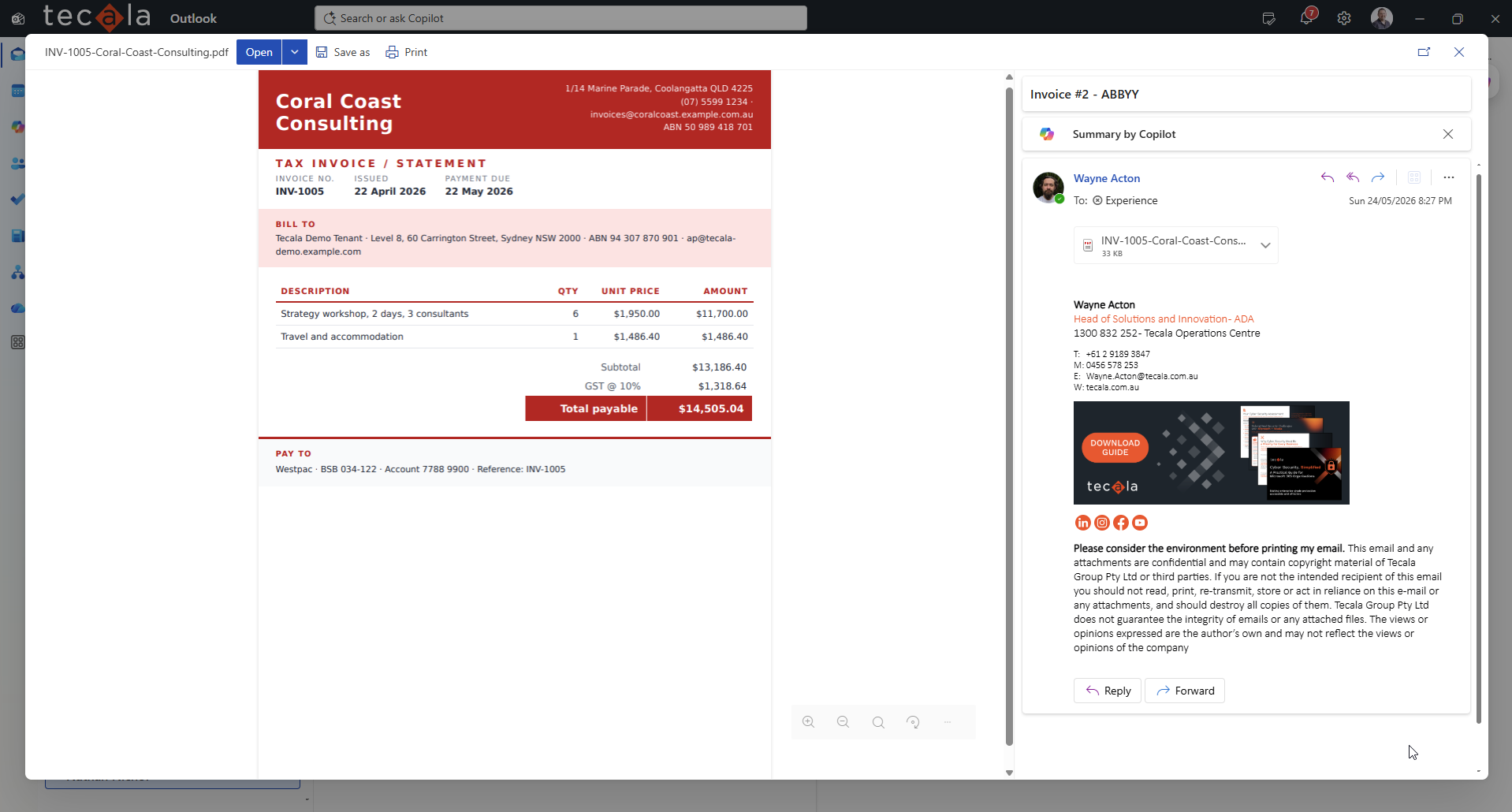Open Tecala YouTube icon

click(1140, 523)
